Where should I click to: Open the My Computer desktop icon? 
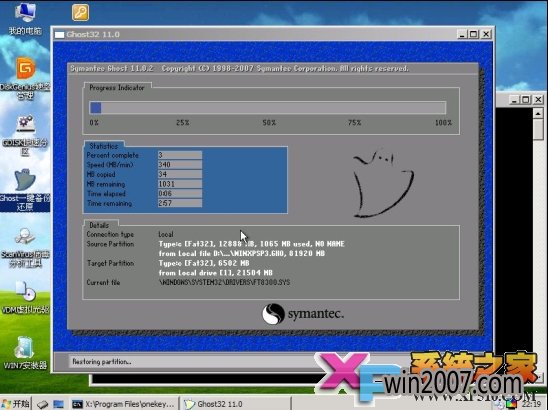(24, 18)
